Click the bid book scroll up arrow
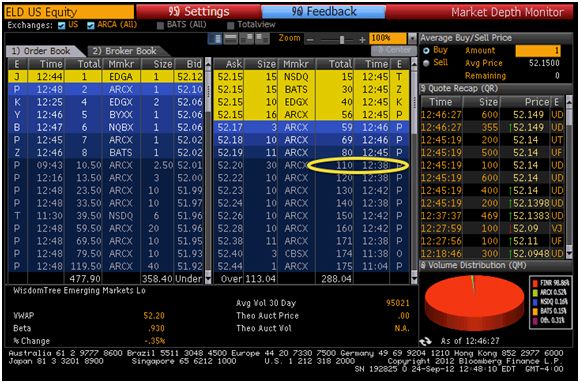580x383 pixels. (208, 64)
